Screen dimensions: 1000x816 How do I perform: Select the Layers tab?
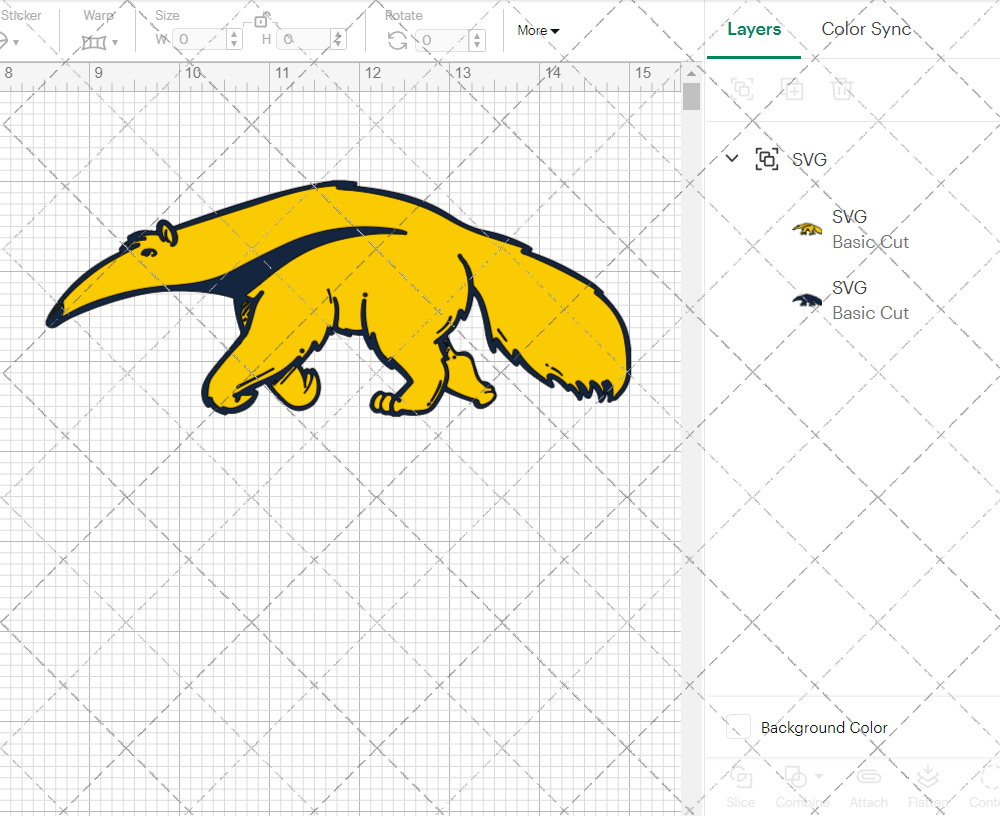[x=754, y=29]
